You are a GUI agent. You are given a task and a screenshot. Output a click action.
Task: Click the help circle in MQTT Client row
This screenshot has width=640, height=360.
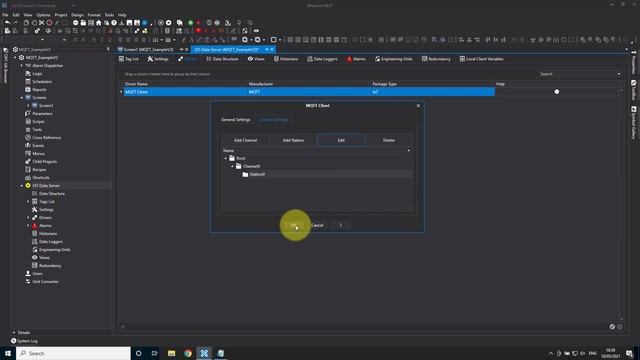click(x=557, y=92)
